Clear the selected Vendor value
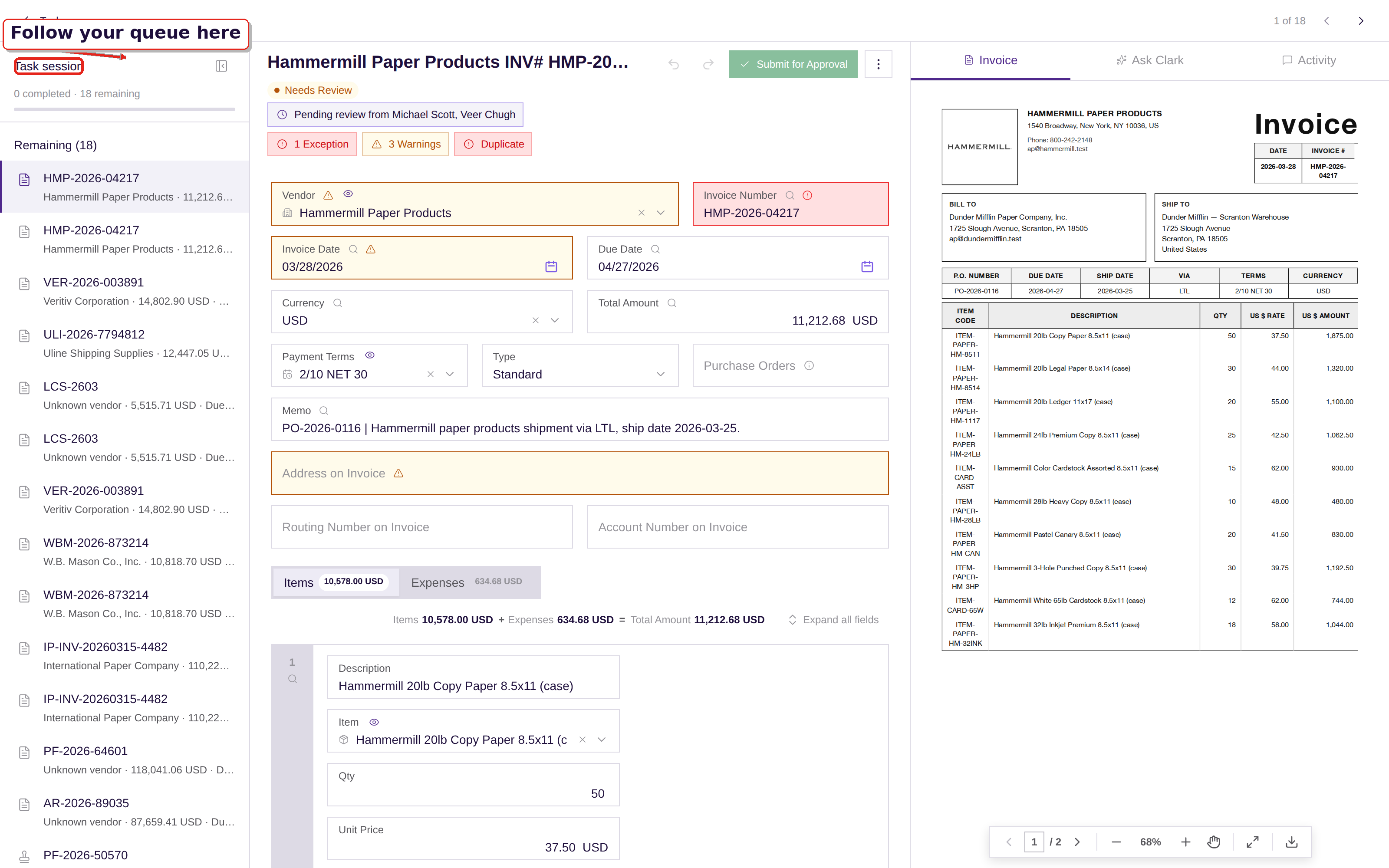Screen dimensions: 1389x868 pyautogui.click(x=642, y=213)
